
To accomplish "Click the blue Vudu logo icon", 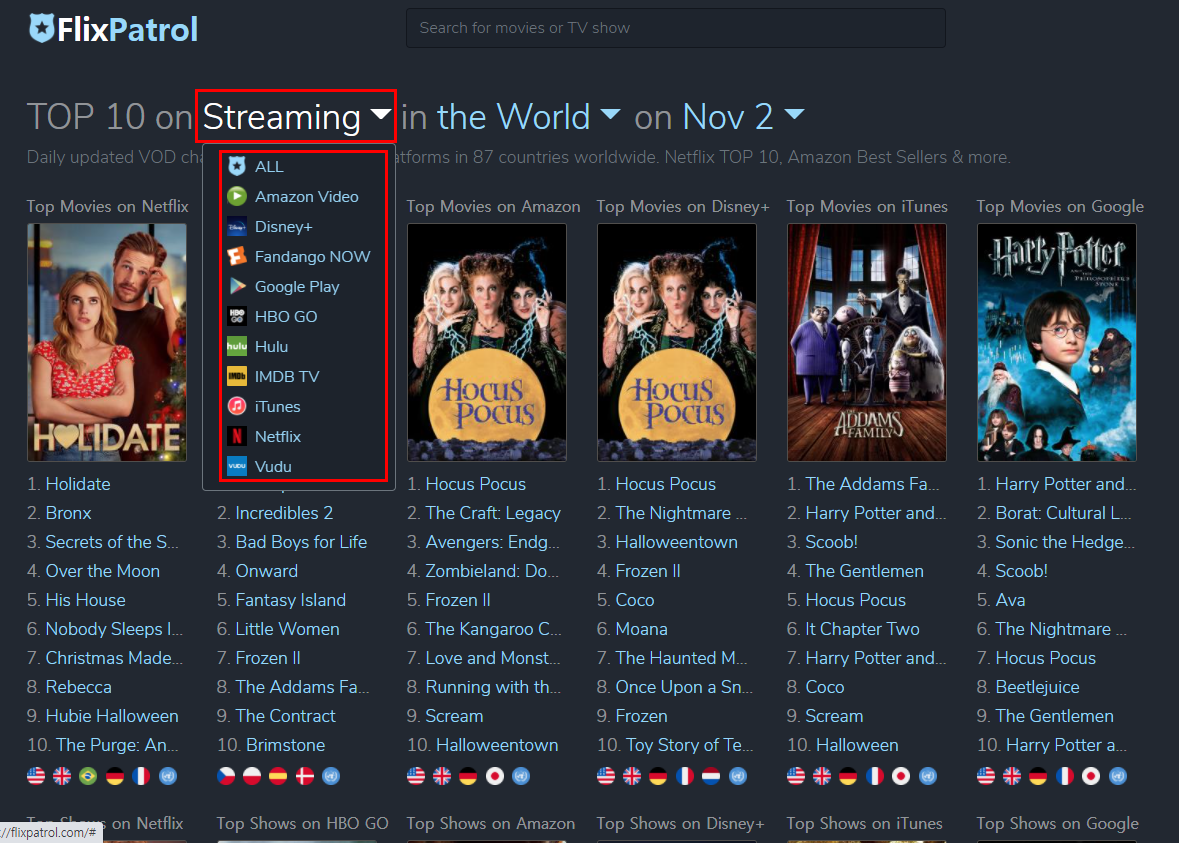I will (x=237, y=466).
